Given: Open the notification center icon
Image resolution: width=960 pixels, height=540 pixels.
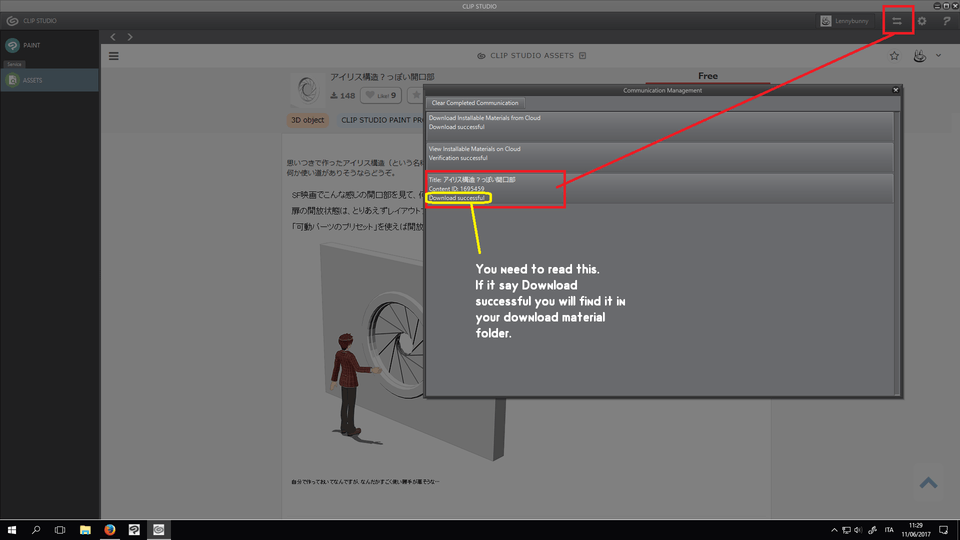Looking at the screenshot, I should click(x=943, y=530).
